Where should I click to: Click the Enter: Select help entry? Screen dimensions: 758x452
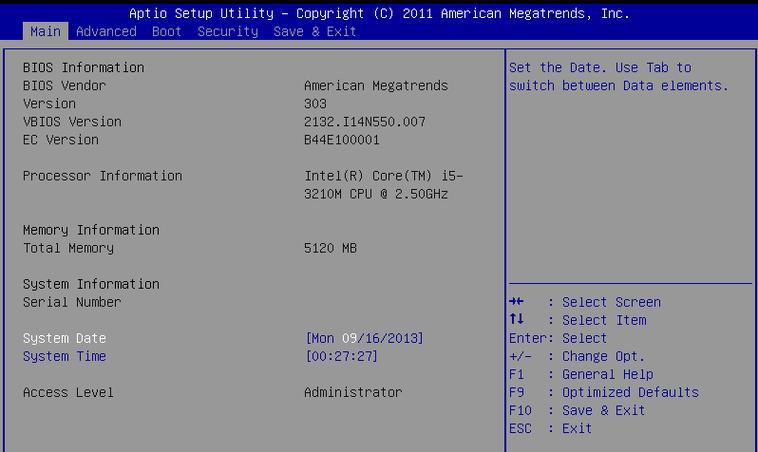pyautogui.click(x=558, y=338)
